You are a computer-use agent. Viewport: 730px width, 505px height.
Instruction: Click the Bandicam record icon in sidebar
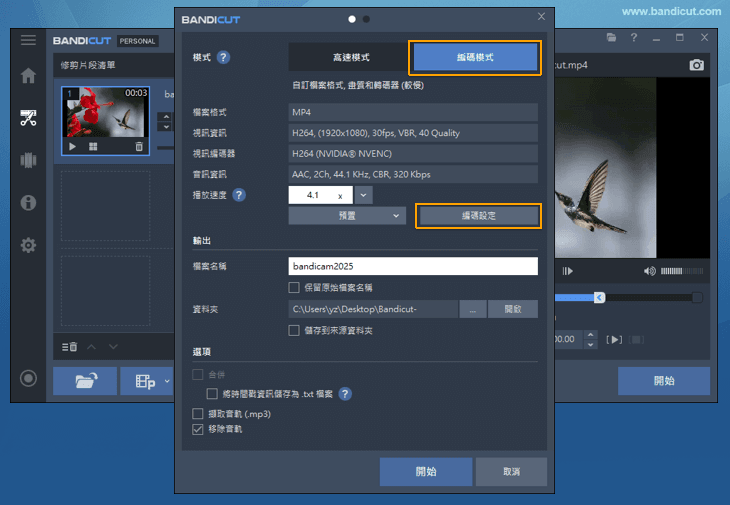[28, 378]
